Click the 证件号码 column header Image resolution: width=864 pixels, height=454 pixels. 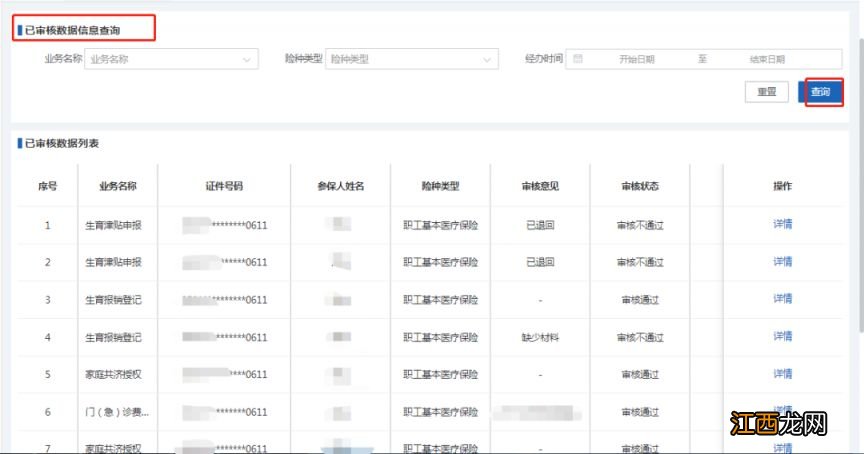point(224,186)
